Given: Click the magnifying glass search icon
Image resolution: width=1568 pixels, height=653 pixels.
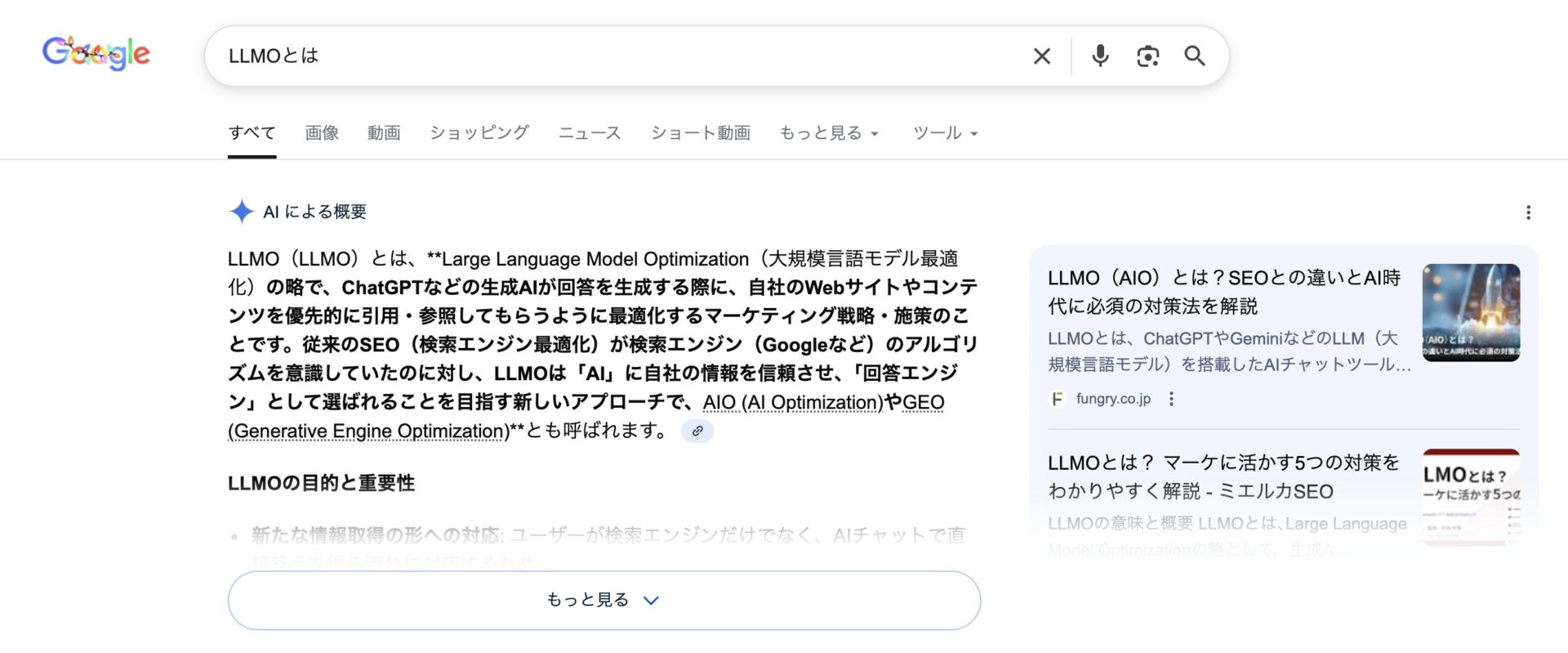Looking at the screenshot, I should [x=1195, y=56].
